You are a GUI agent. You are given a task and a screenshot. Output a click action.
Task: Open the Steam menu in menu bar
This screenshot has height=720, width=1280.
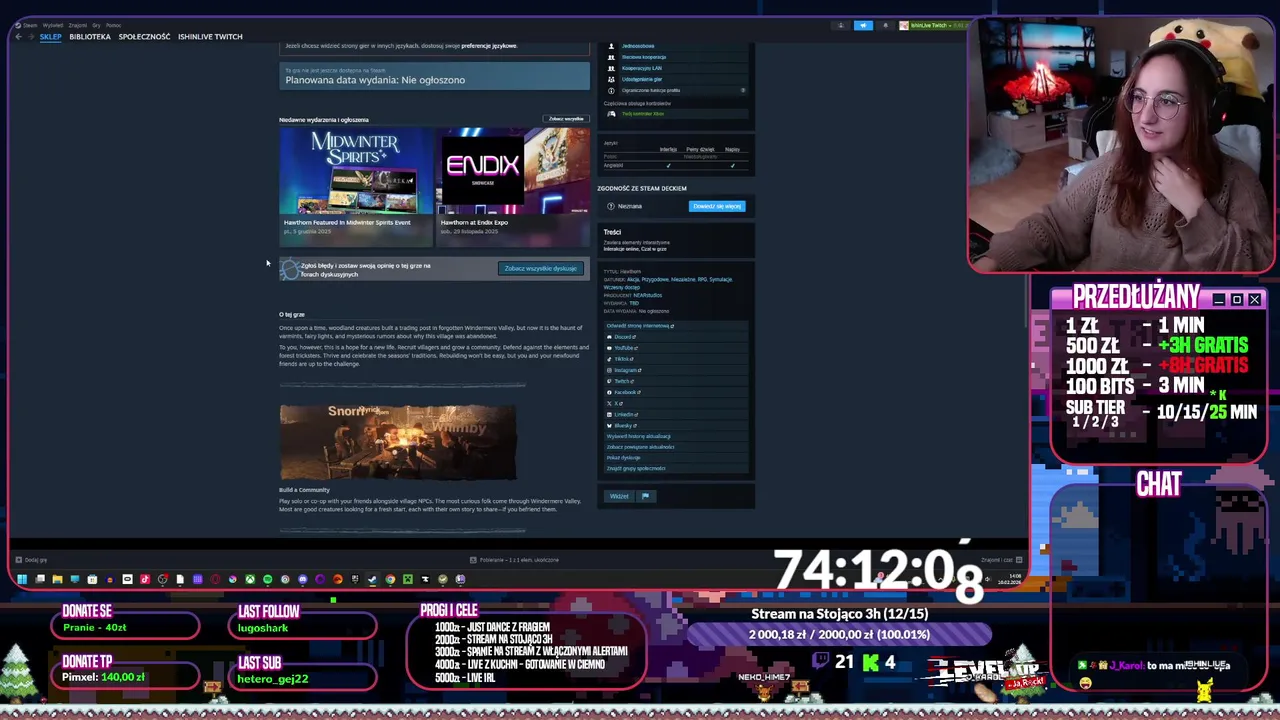point(30,25)
